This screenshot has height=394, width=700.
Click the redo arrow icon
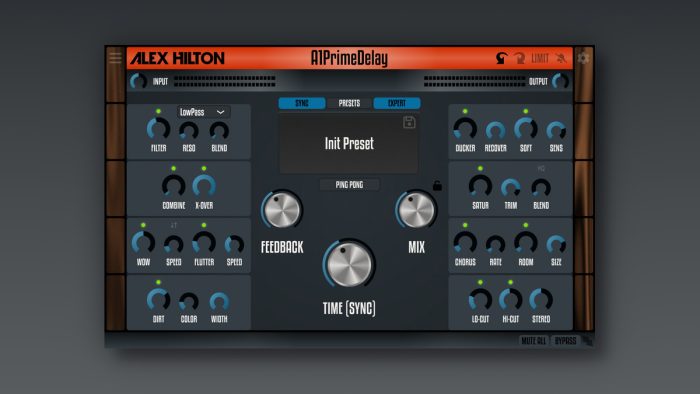click(x=519, y=58)
